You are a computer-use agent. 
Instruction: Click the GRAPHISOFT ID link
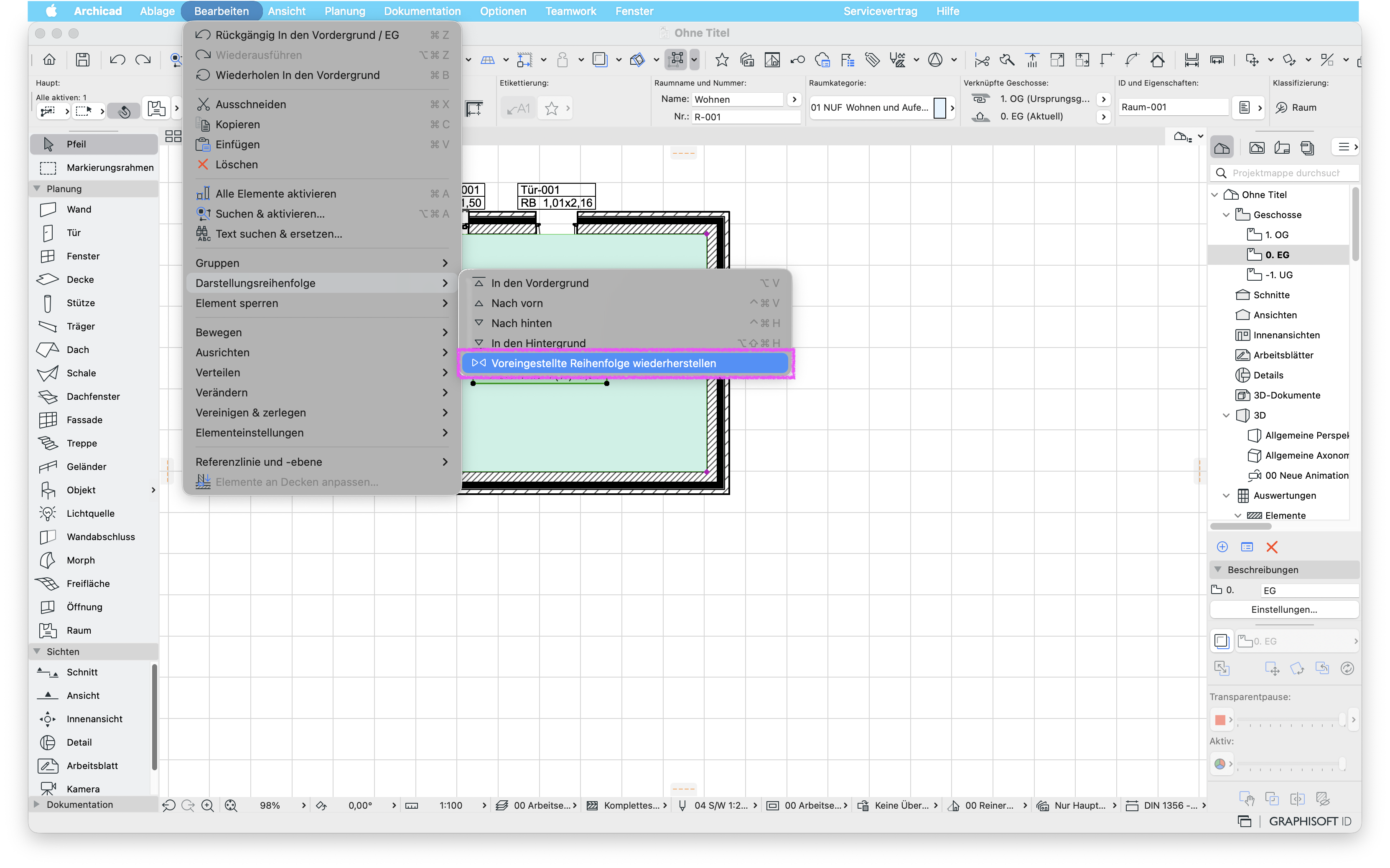pos(1310,822)
